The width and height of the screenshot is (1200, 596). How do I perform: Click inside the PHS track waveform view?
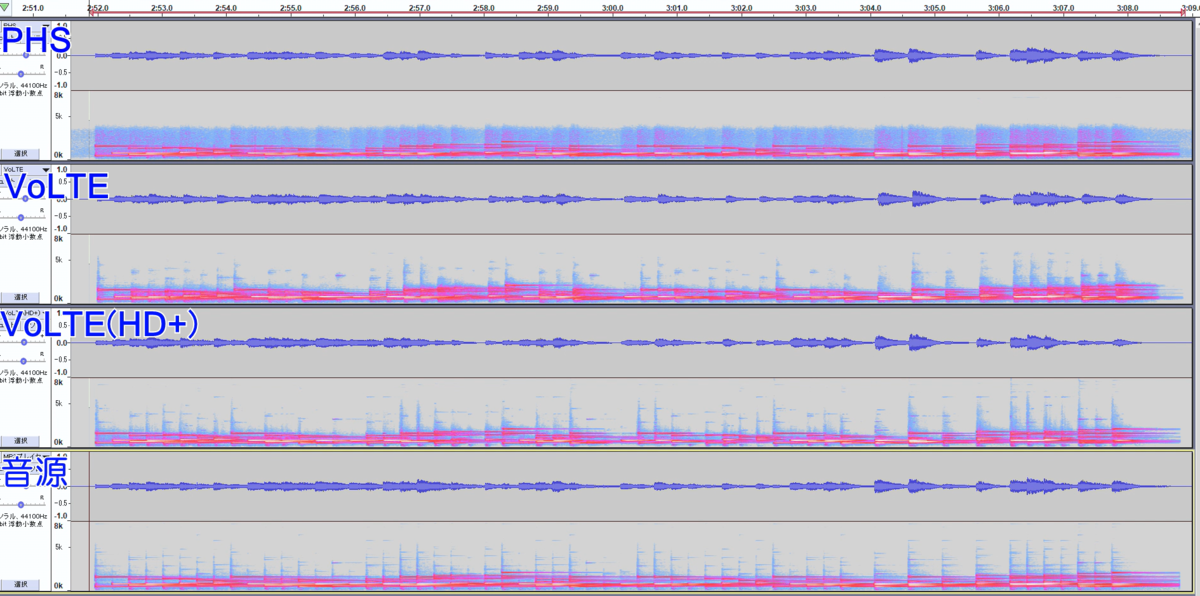(x=632, y=56)
